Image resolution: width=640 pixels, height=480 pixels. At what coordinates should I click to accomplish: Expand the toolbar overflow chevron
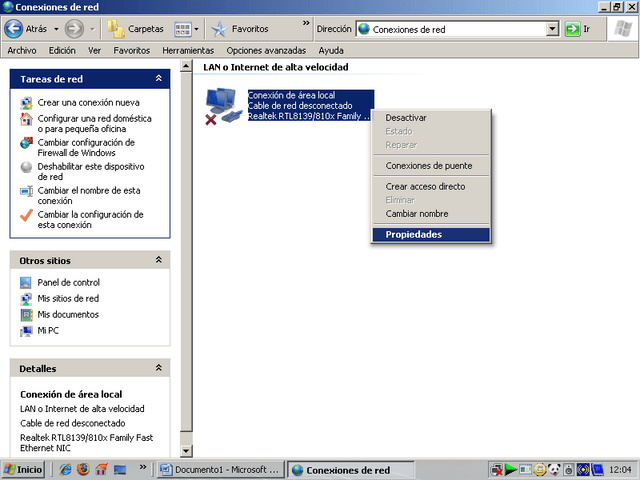click(306, 23)
